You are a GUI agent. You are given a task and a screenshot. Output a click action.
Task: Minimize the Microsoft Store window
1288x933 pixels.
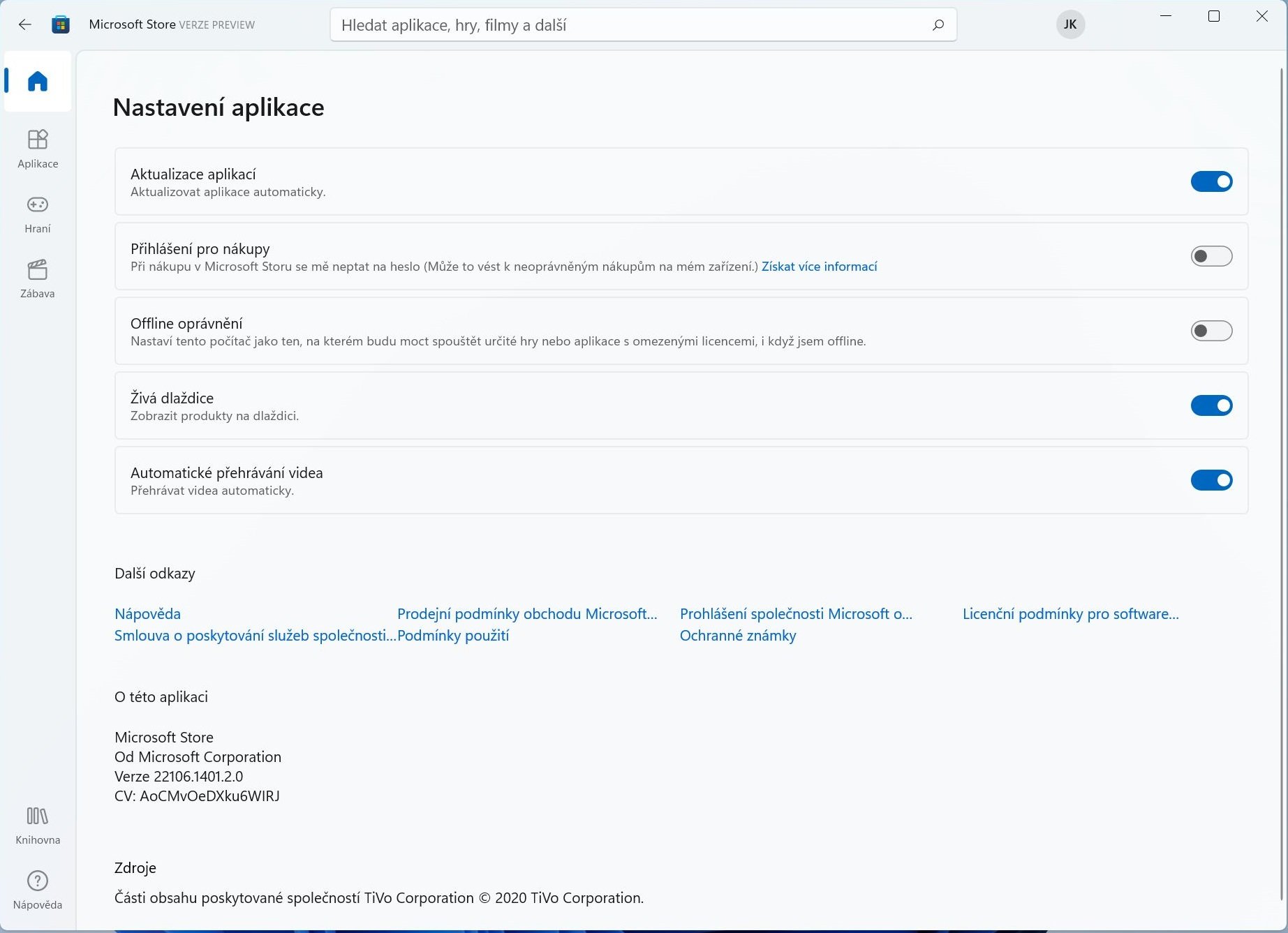[1166, 16]
